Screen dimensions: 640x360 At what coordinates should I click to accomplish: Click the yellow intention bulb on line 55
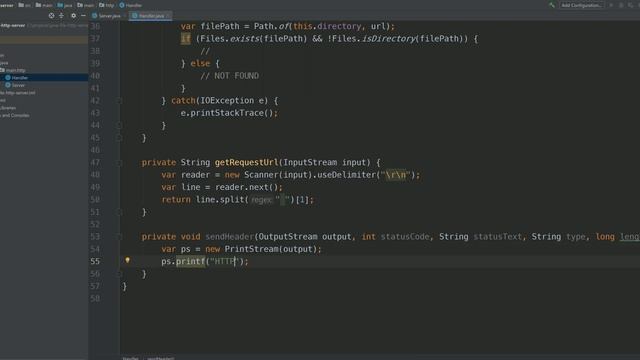click(127, 260)
